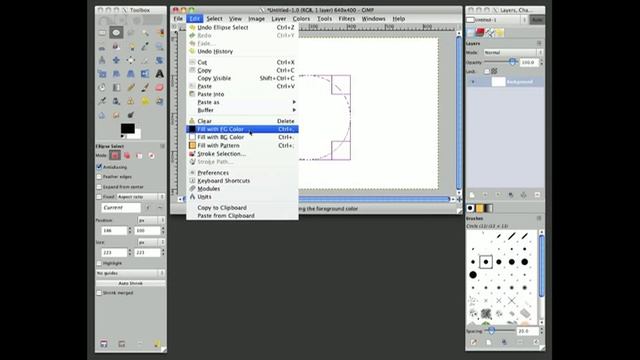This screenshot has width=640, height=360.
Task: Click the delete layer button
Action: tap(537, 195)
